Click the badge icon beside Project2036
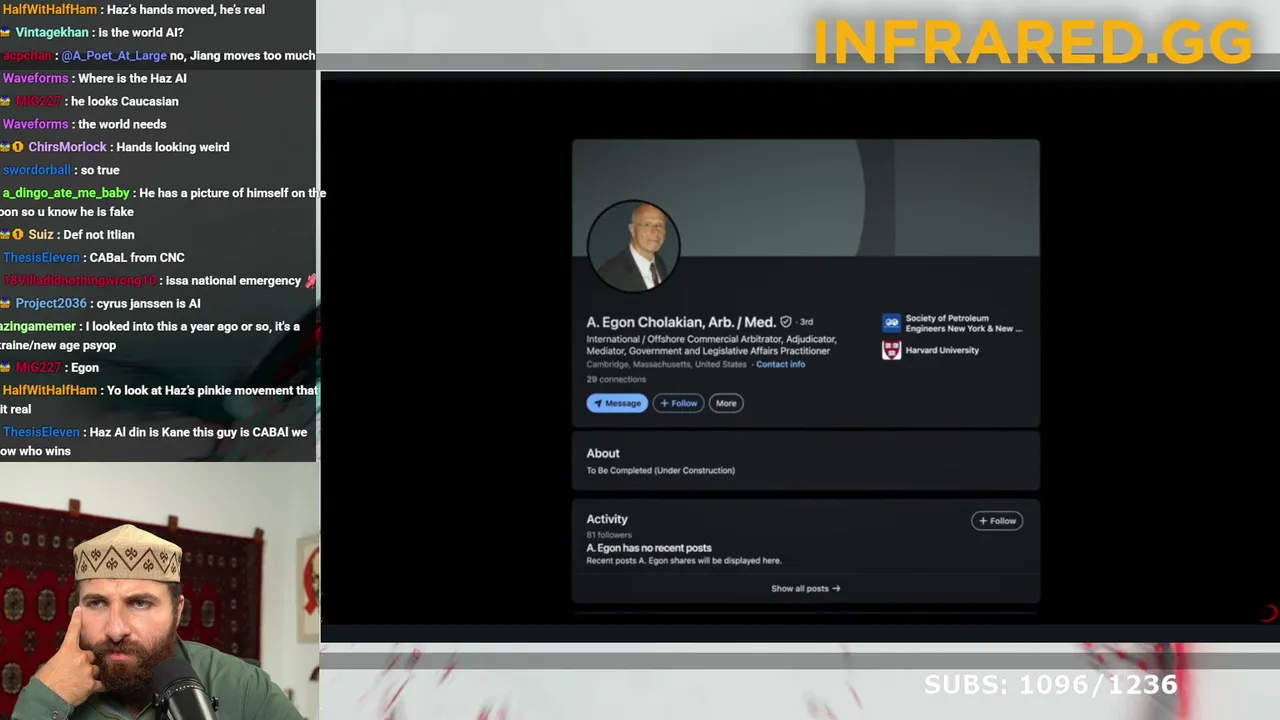This screenshot has height=720, width=1280. click(5, 304)
